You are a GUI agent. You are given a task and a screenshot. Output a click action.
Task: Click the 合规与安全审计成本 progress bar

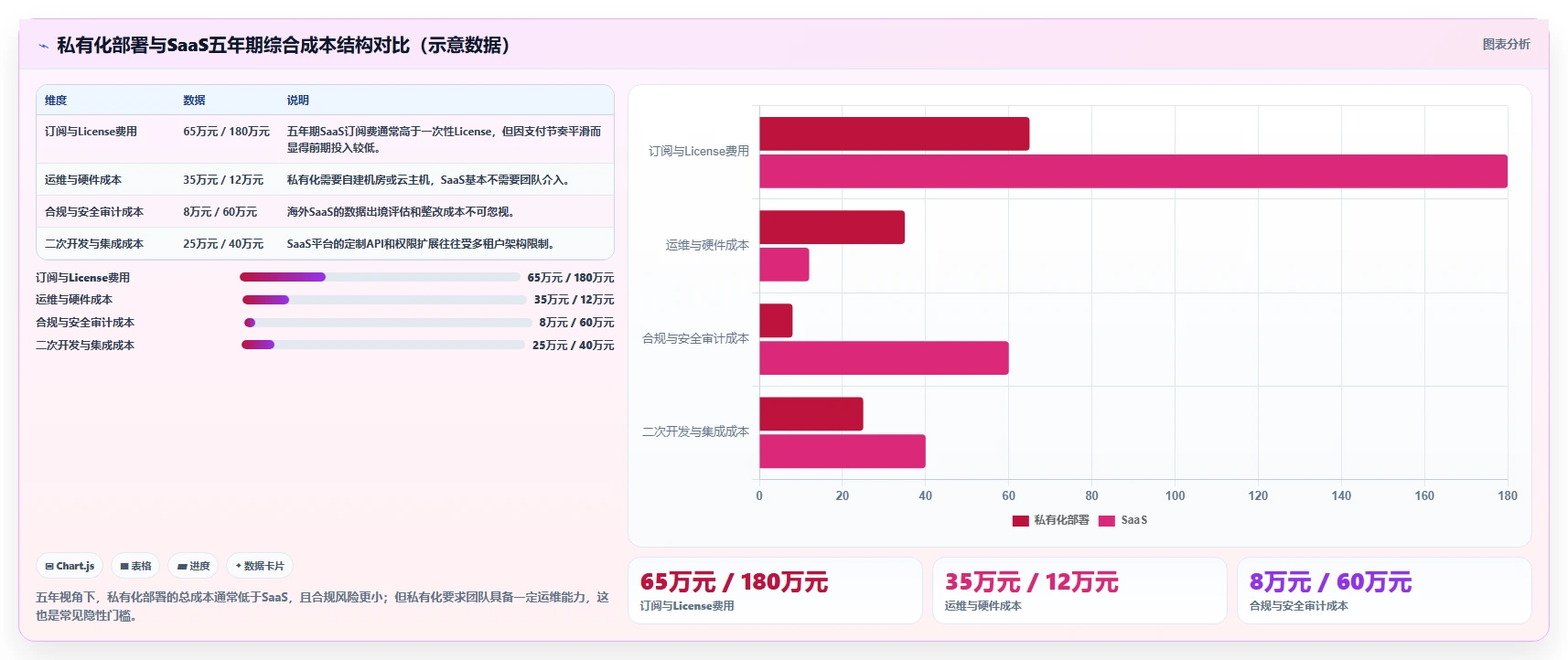click(388, 323)
